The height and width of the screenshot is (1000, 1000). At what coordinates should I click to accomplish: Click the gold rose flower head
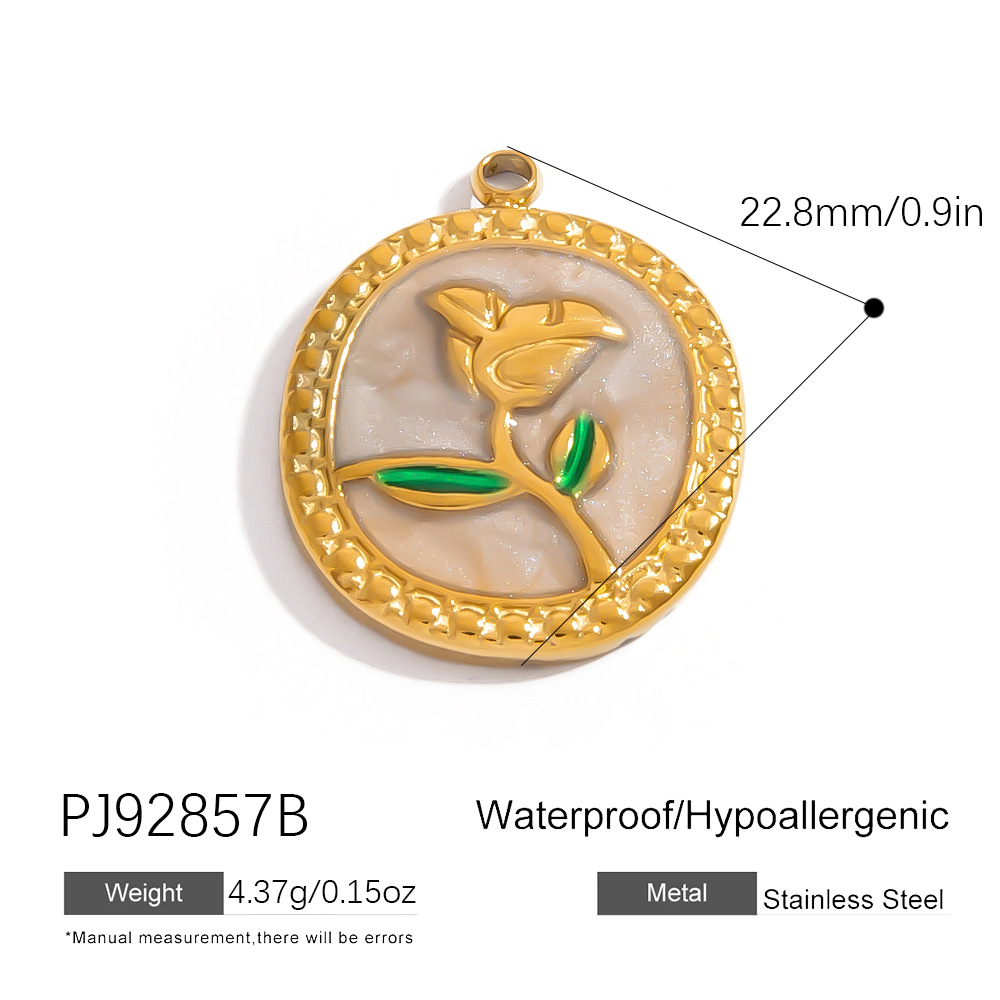523,348
